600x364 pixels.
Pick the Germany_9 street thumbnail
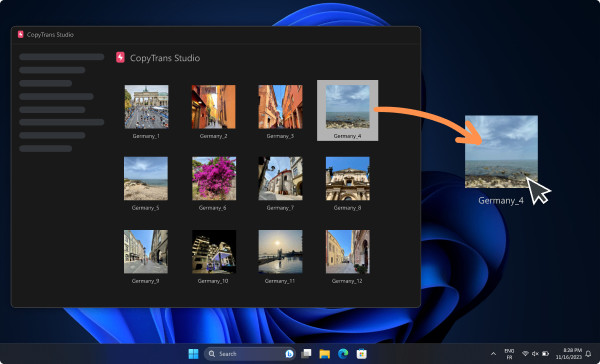[146, 251]
